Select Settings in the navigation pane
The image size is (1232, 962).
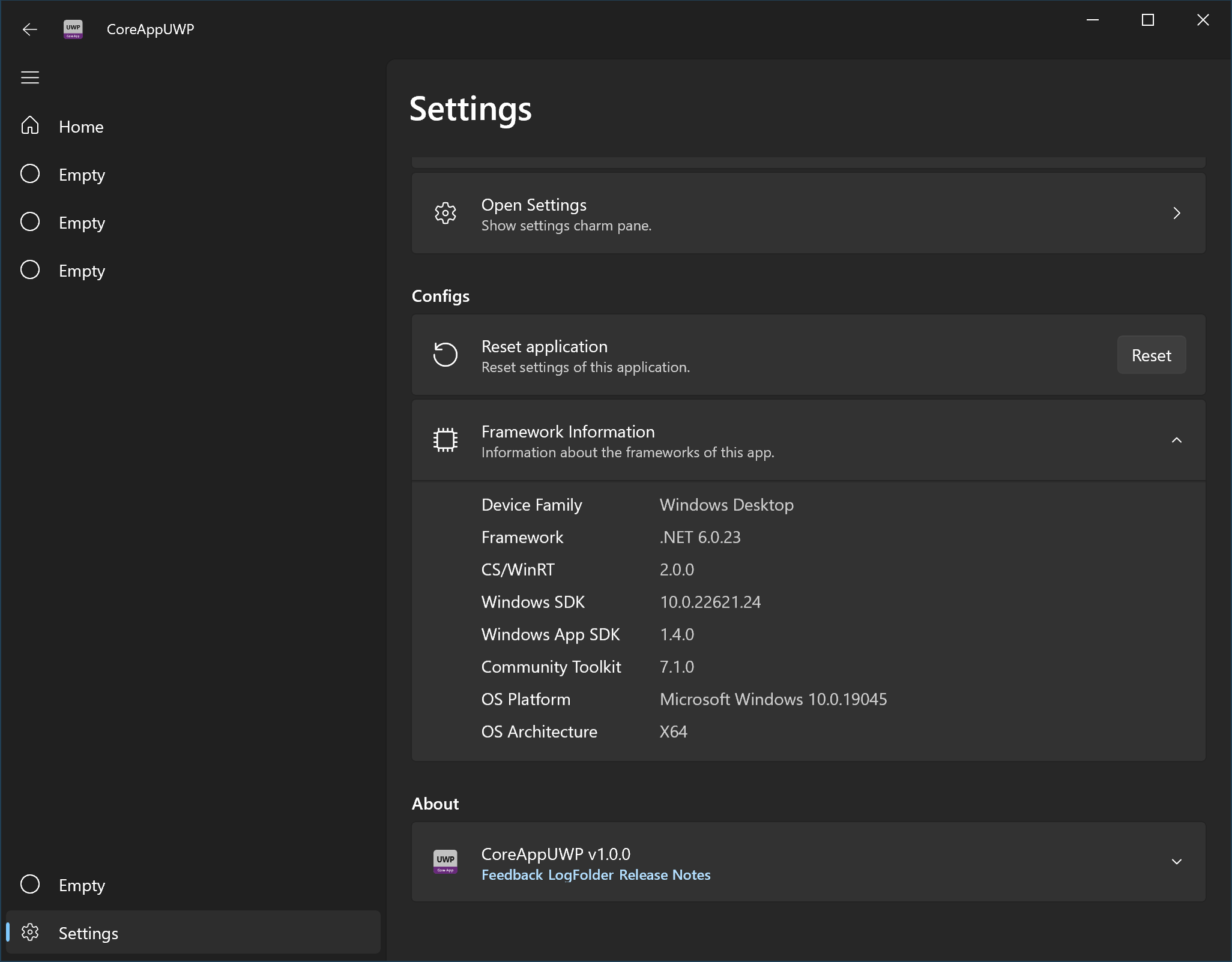[88, 933]
